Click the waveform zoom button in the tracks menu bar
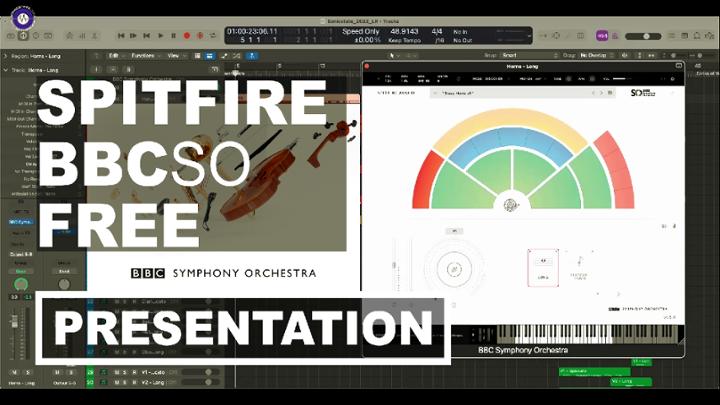This screenshot has height=405, width=720. (625, 56)
